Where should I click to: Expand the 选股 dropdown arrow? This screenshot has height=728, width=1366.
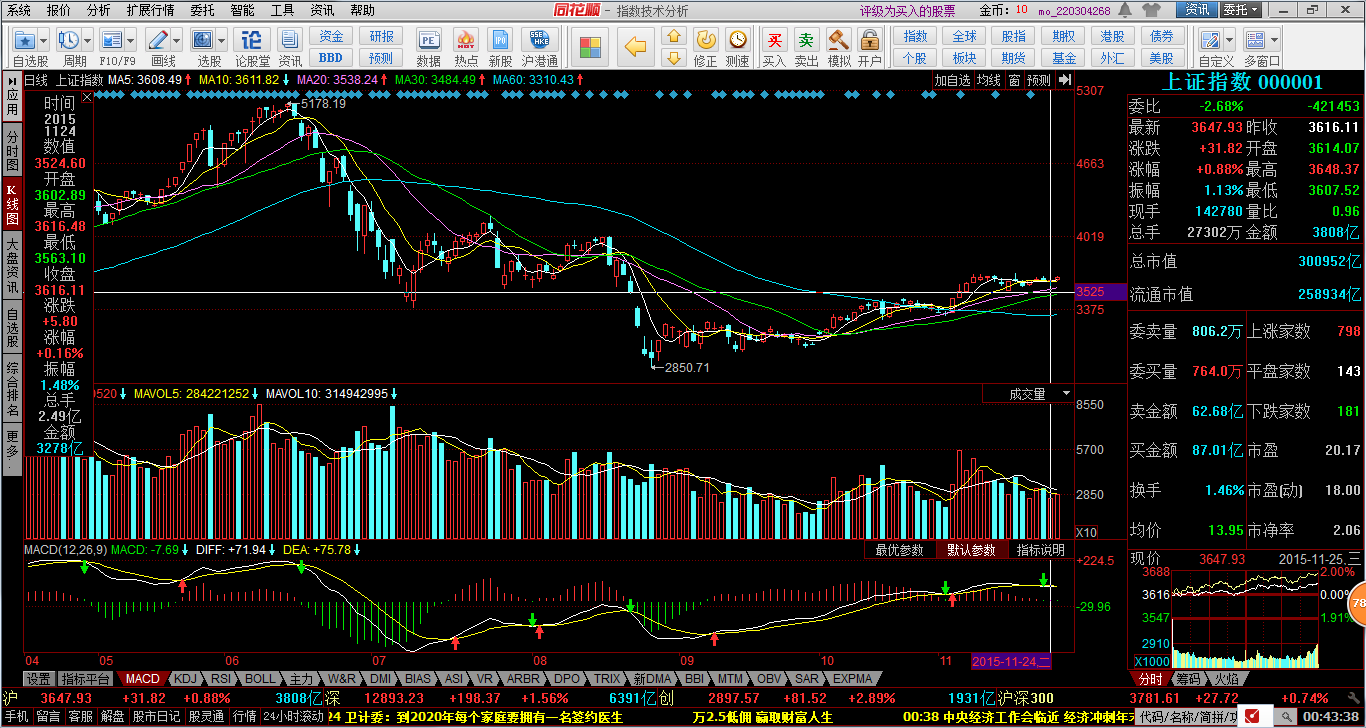(x=222, y=41)
